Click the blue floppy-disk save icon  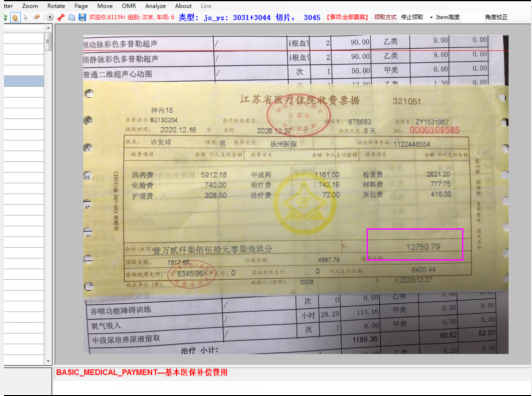pyautogui.click(x=82, y=17)
